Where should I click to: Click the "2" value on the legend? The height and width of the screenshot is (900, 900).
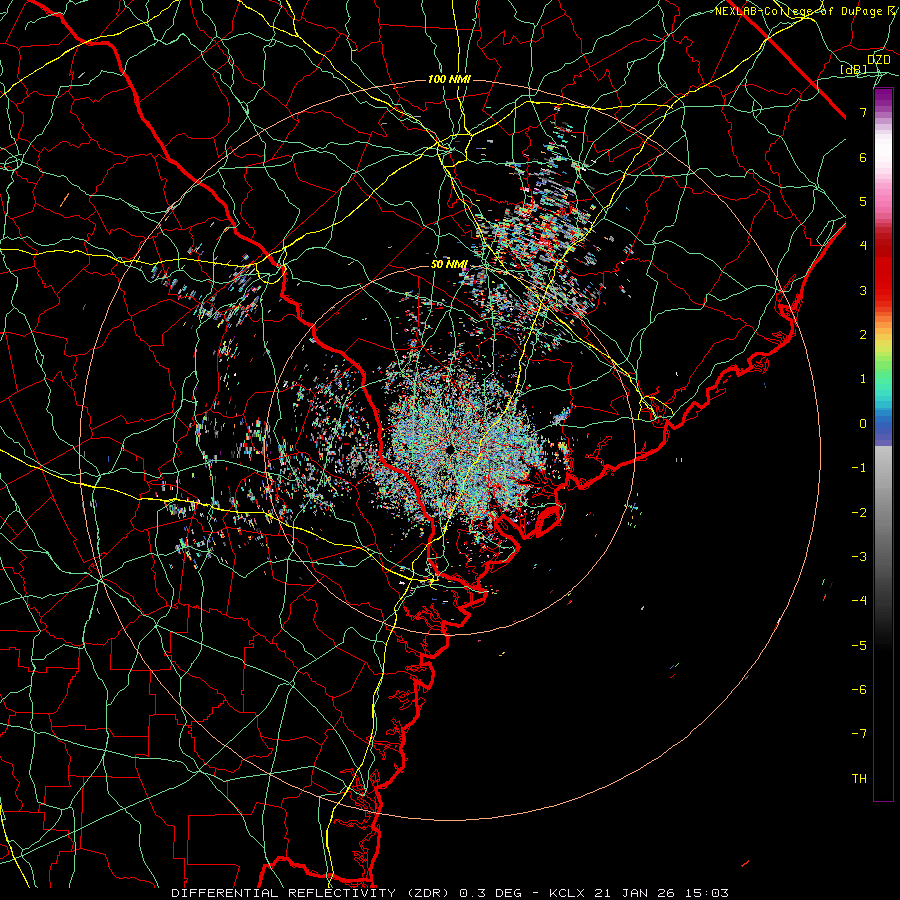(863, 335)
